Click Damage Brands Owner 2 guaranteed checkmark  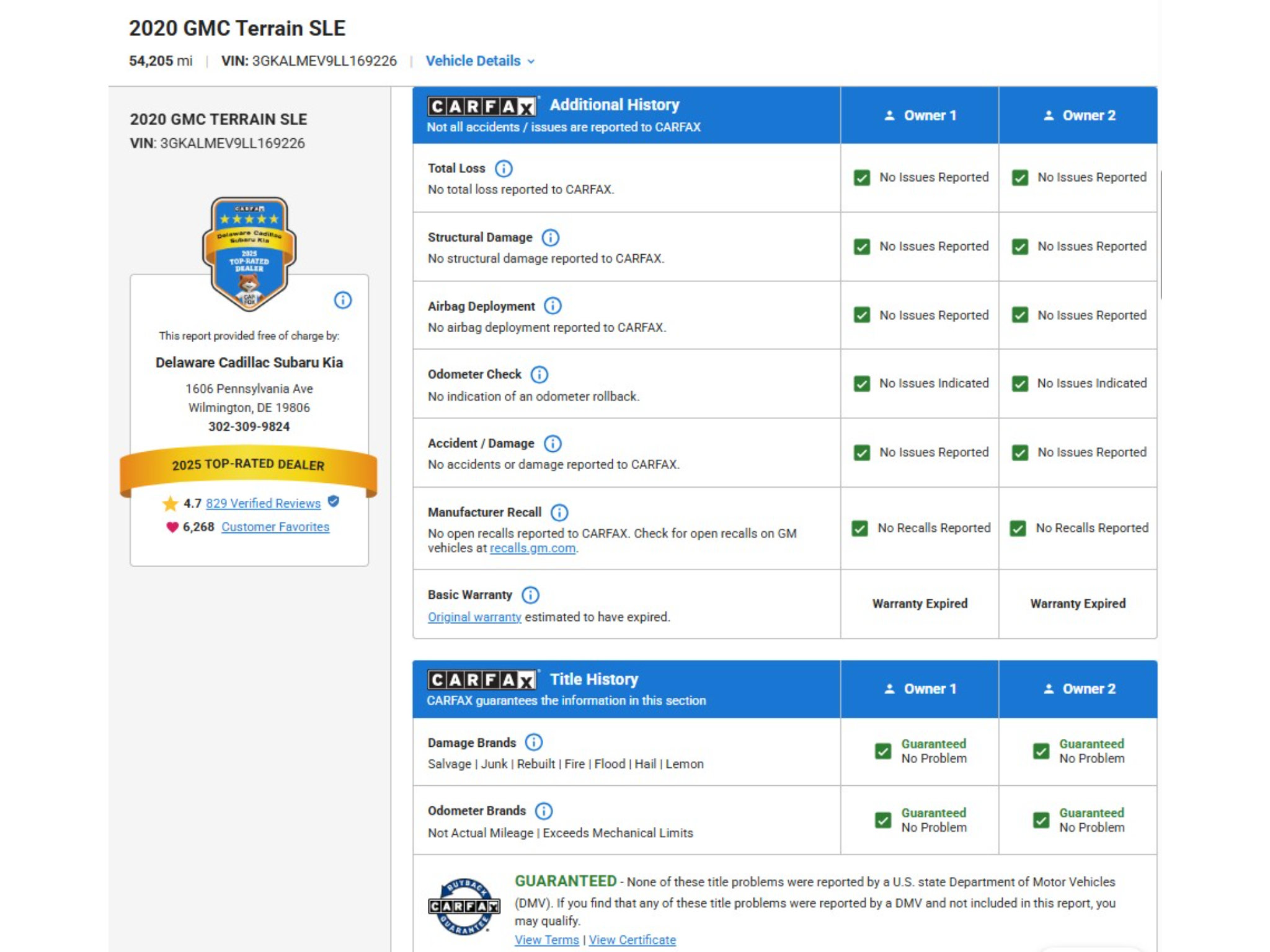[x=1041, y=751]
